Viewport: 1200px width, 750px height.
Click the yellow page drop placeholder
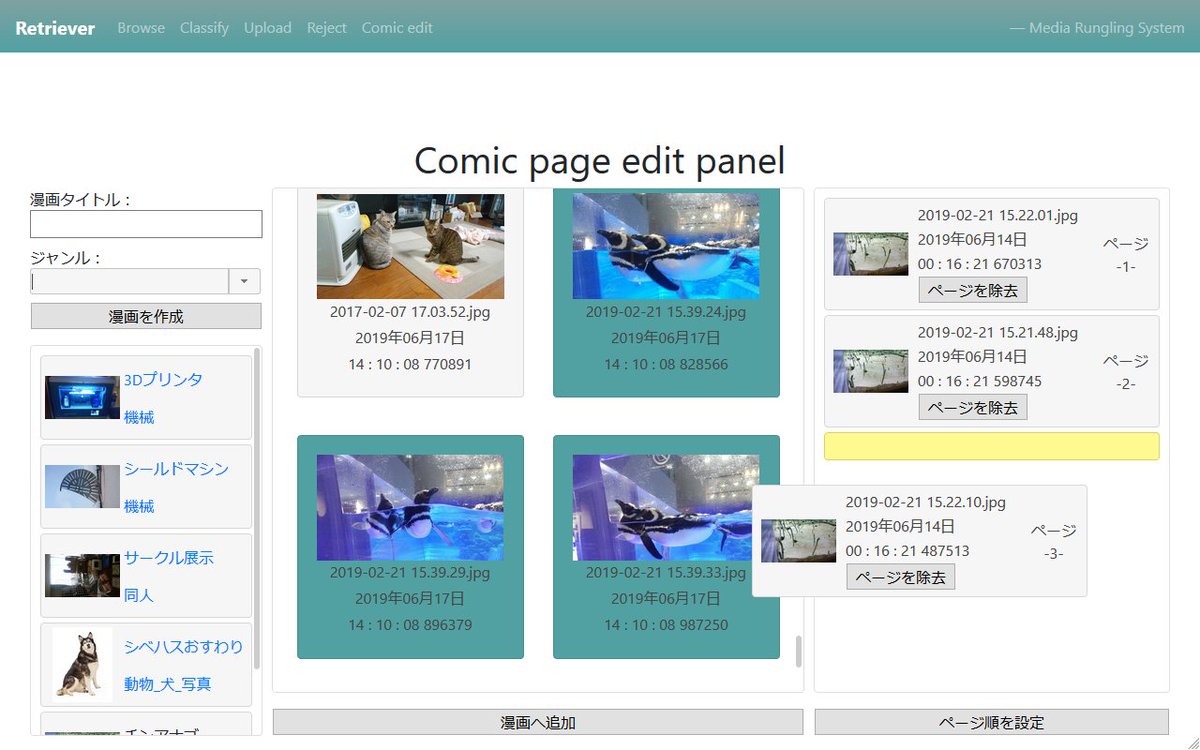coord(992,446)
